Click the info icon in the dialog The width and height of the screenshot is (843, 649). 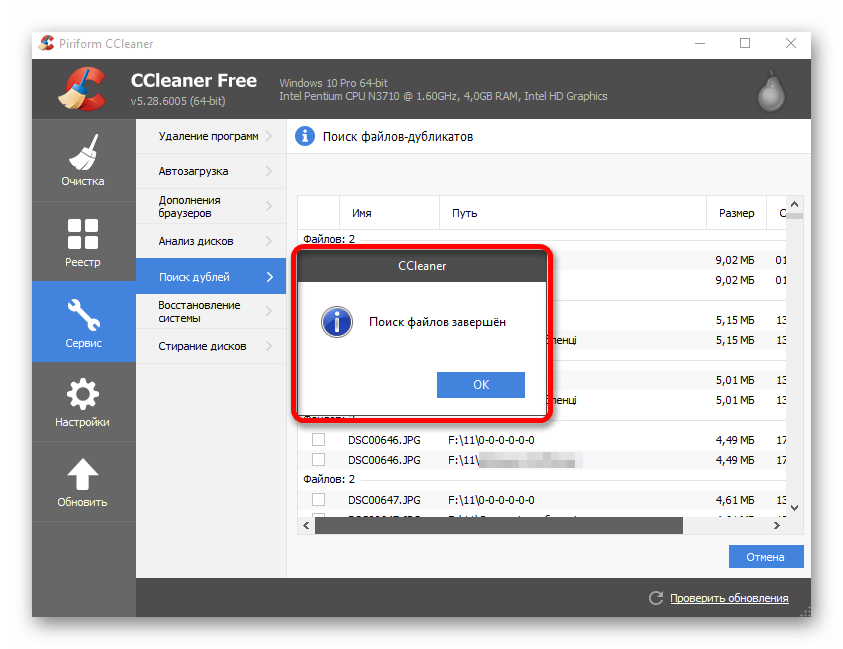point(337,322)
